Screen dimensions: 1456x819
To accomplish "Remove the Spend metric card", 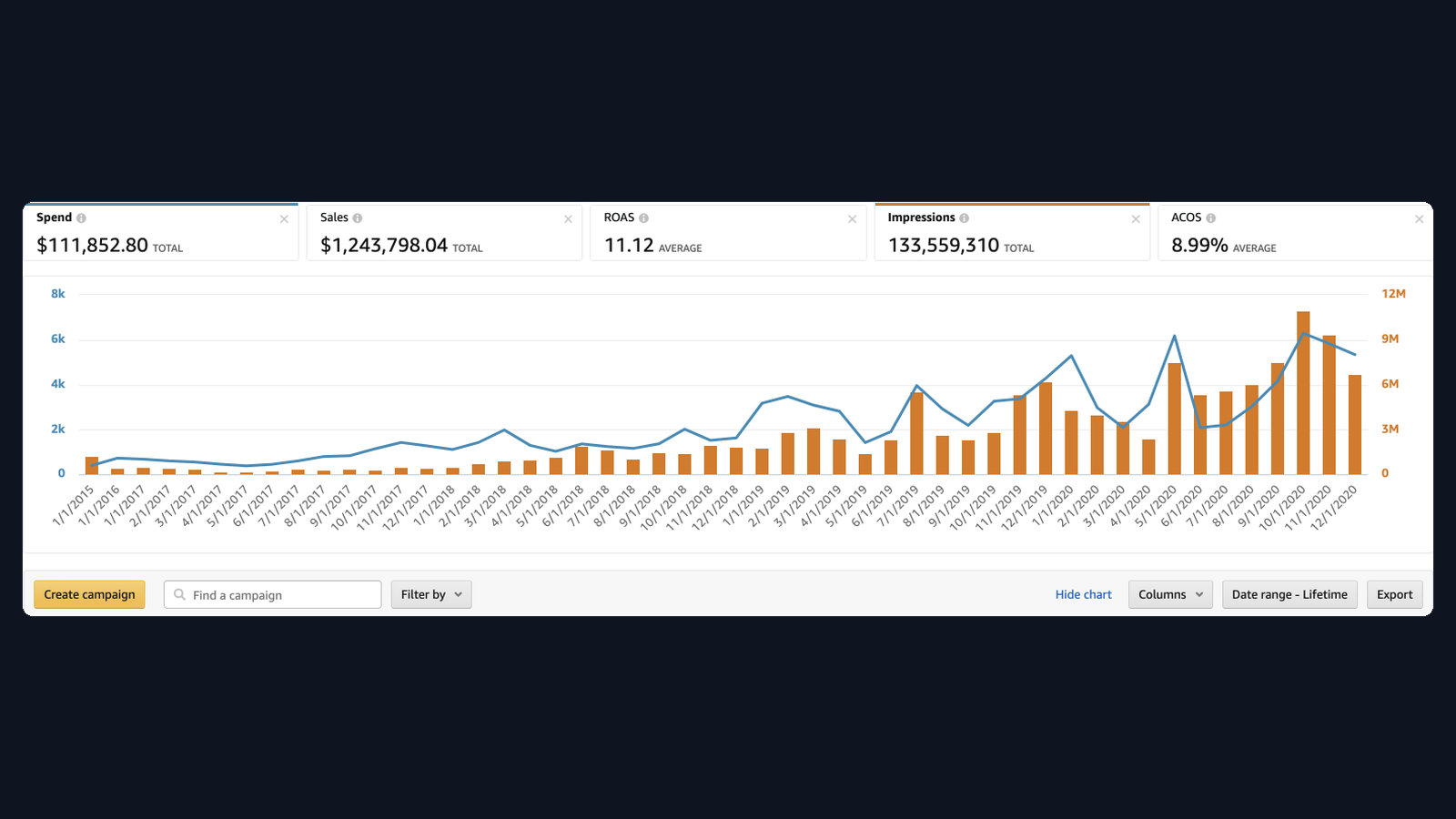I will click(x=284, y=219).
